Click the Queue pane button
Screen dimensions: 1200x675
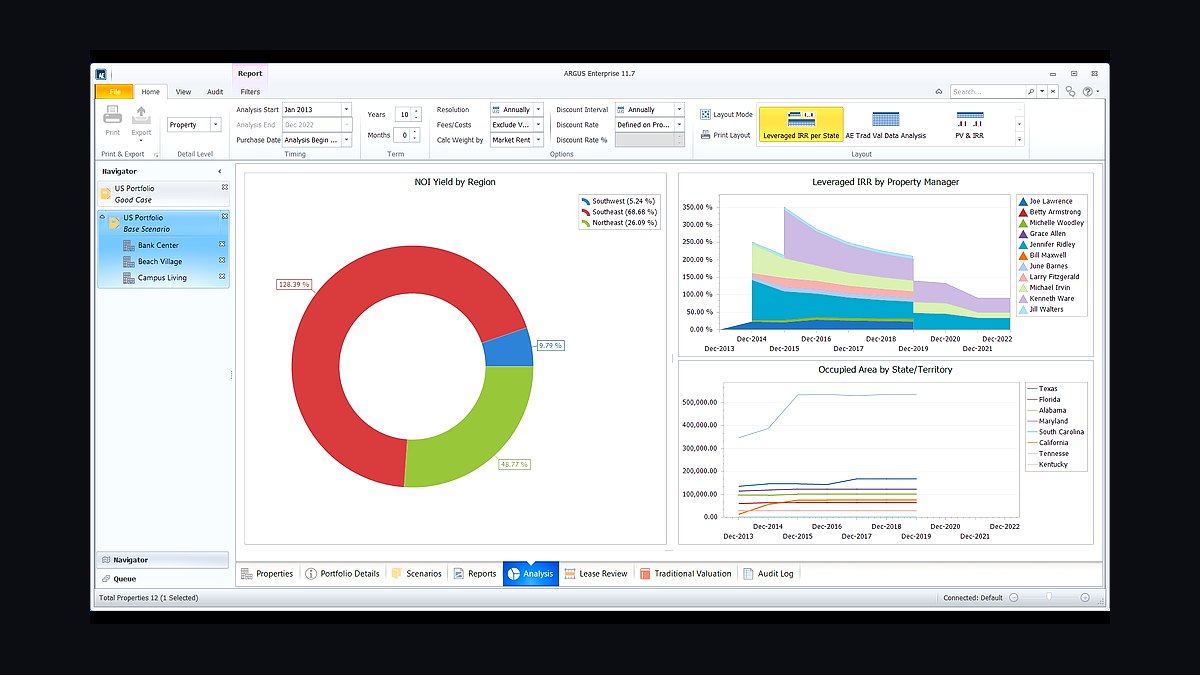tap(163, 578)
